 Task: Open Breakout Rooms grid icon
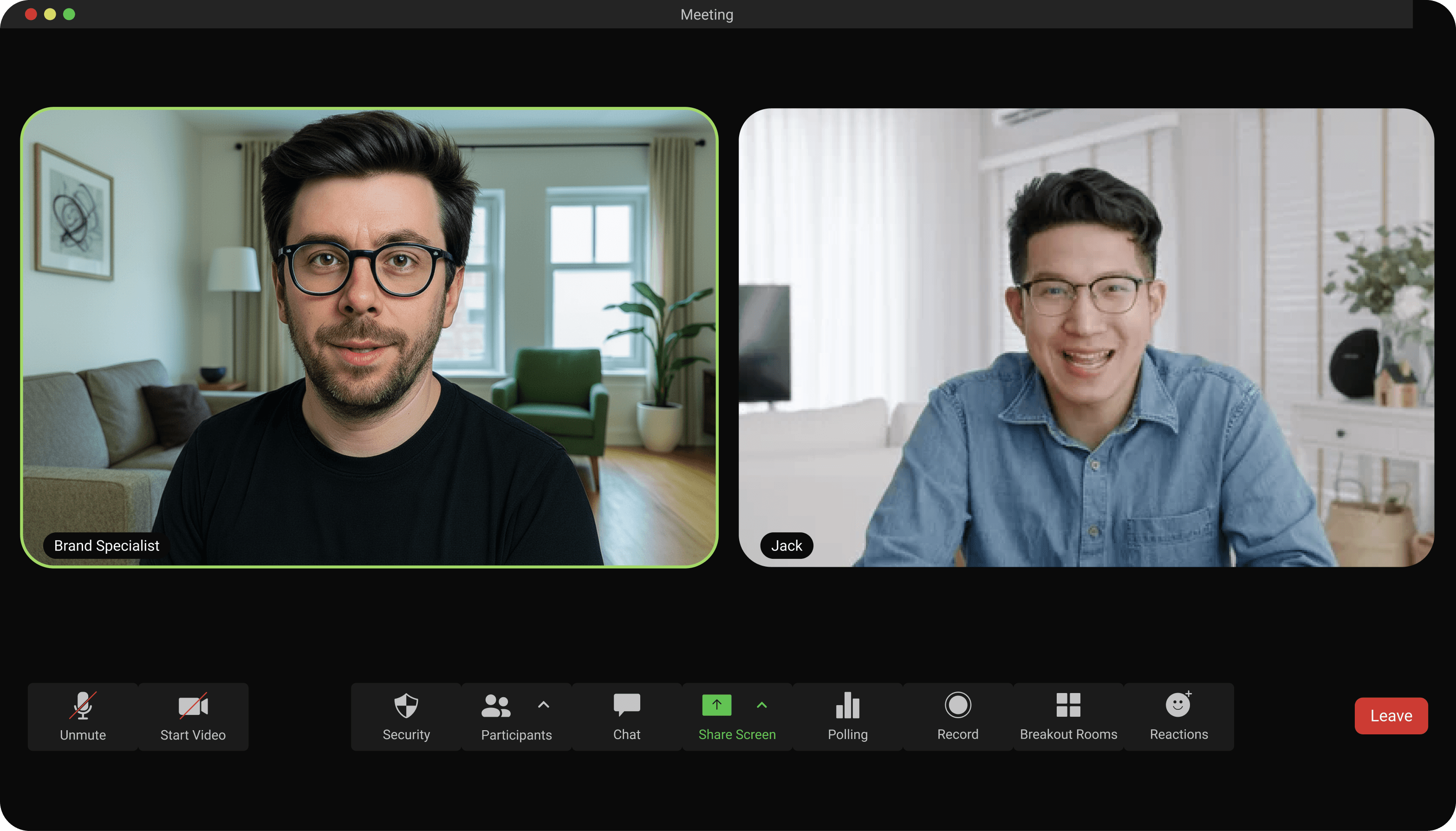1068,716
